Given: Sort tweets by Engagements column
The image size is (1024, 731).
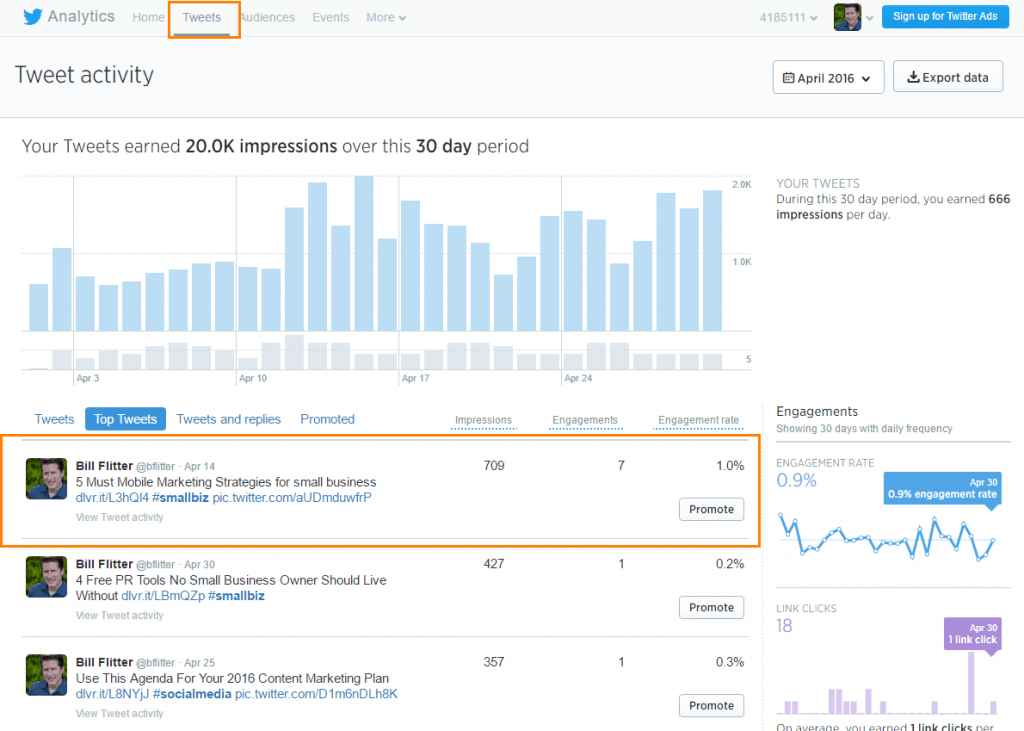Looking at the screenshot, I should [585, 421].
